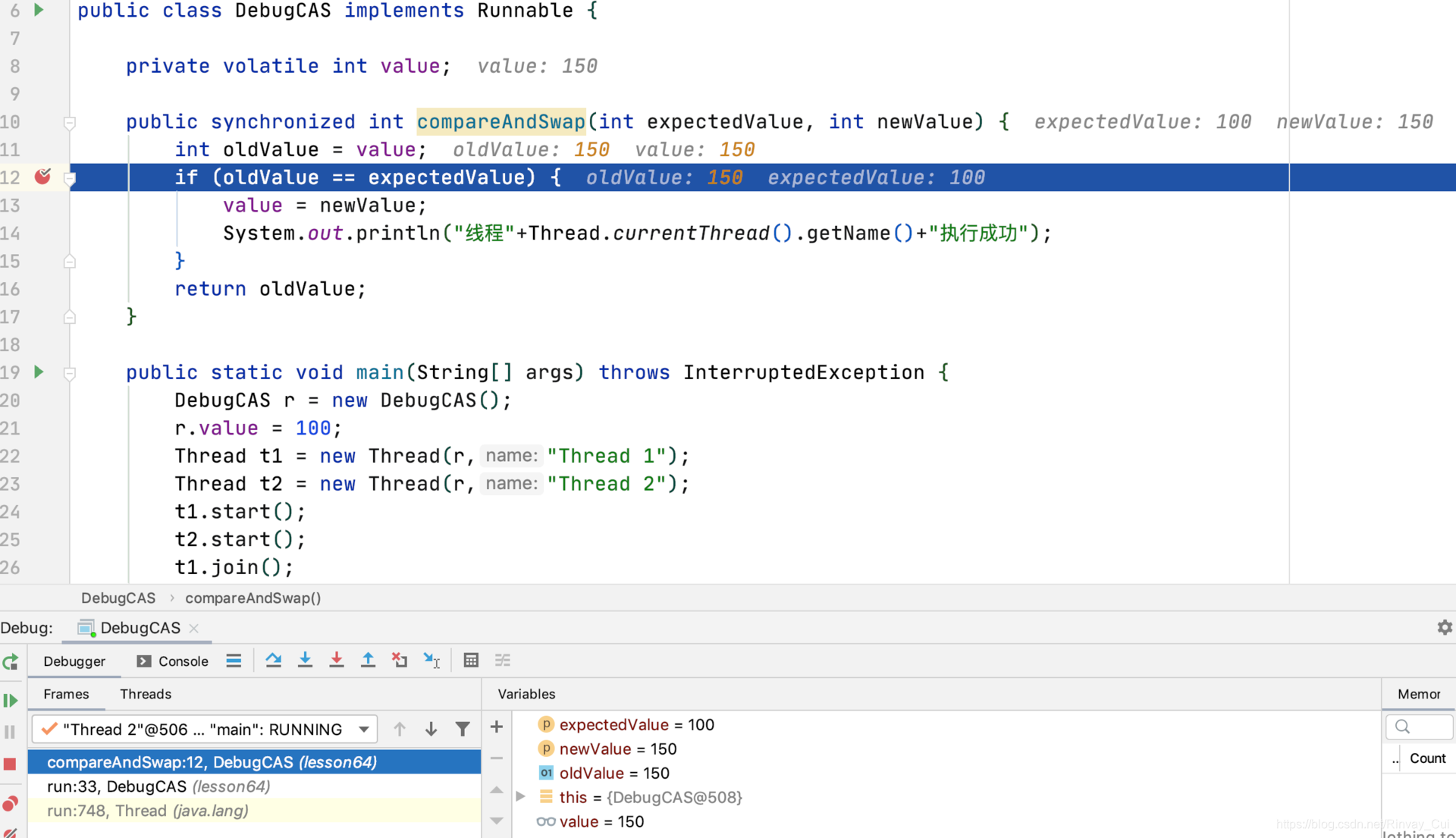Switch to the Debugger tab
The width and height of the screenshot is (1456, 838).
(74, 660)
